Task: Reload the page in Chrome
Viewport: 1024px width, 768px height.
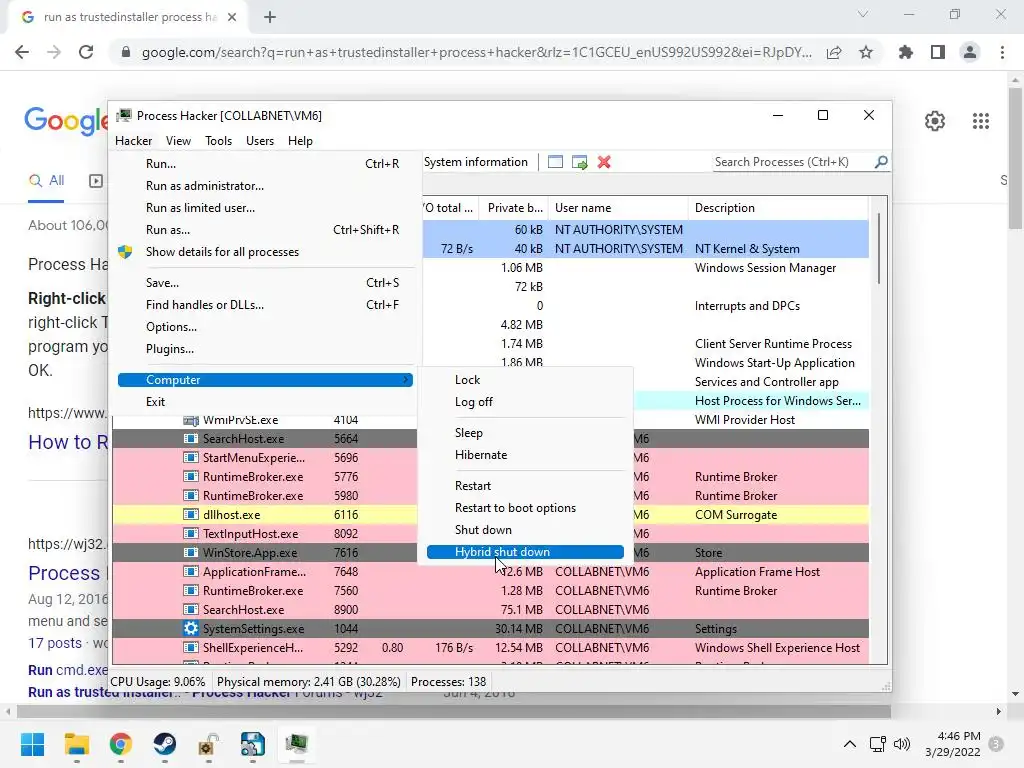Action: click(86, 52)
